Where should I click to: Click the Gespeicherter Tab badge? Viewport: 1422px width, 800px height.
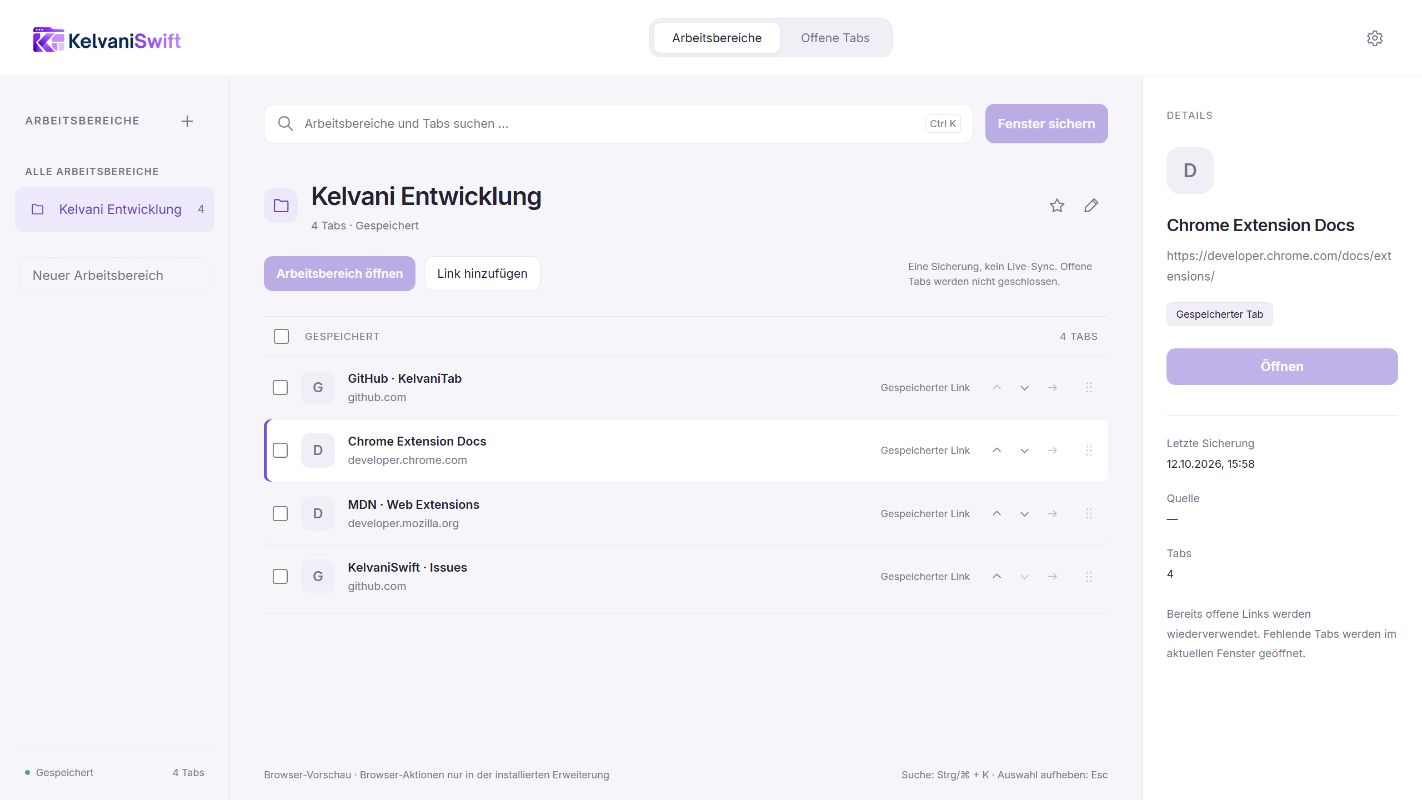point(1220,315)
